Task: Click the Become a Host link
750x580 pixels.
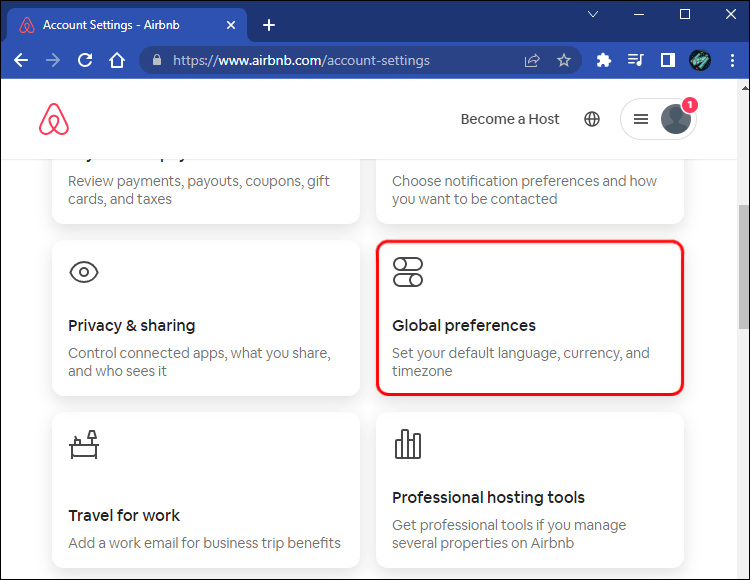Action: (510, 119)
